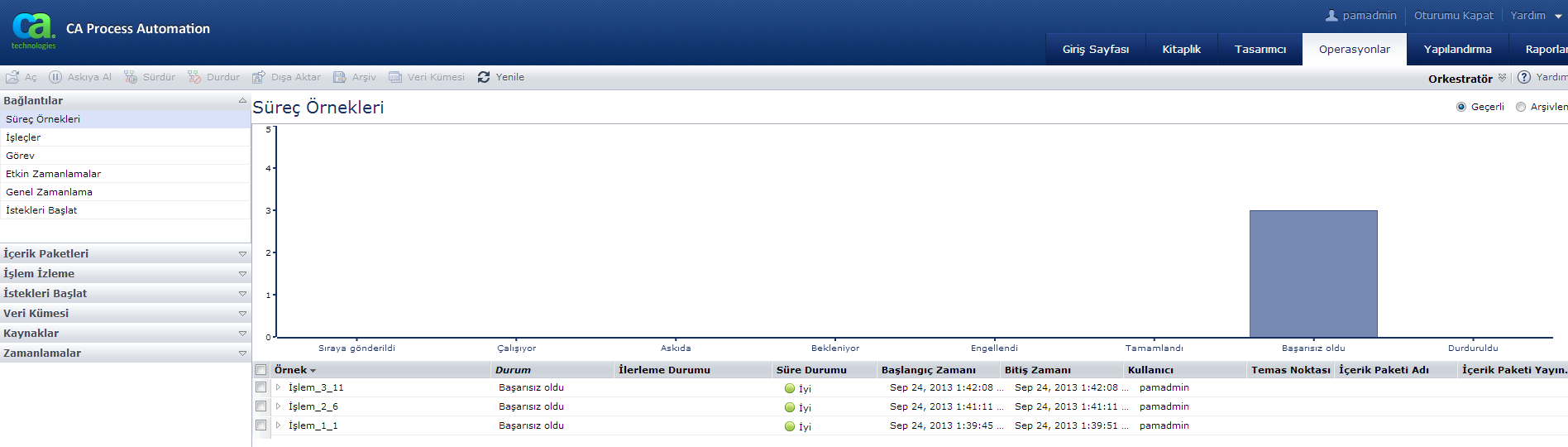This screenshot has height=447, width=1568.
Task: Open İşleçler in the sidebar
Action: pyautogui.click(x=125, y=137)
